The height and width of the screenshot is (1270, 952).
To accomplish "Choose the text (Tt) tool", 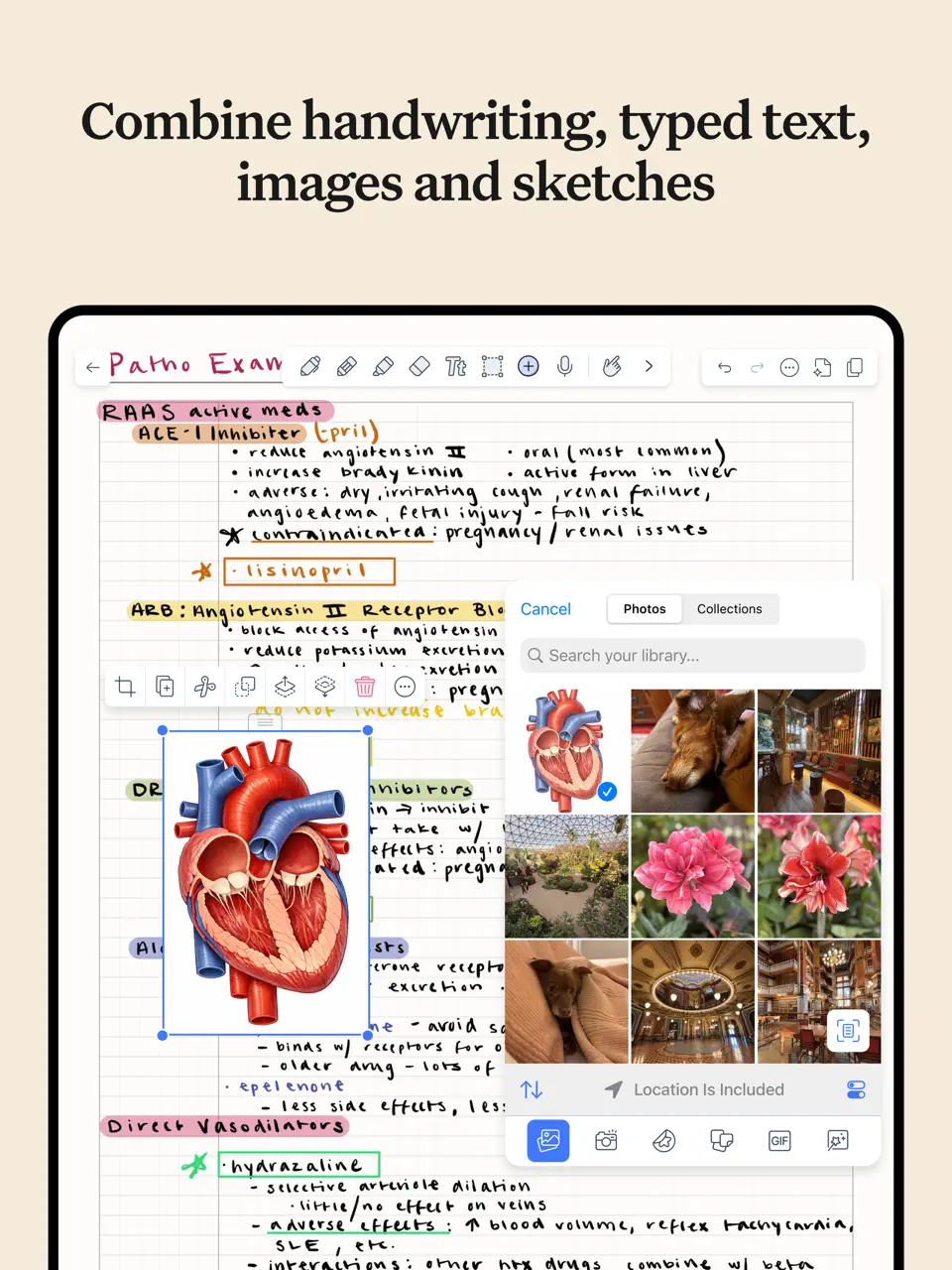I will pos(455,367).
